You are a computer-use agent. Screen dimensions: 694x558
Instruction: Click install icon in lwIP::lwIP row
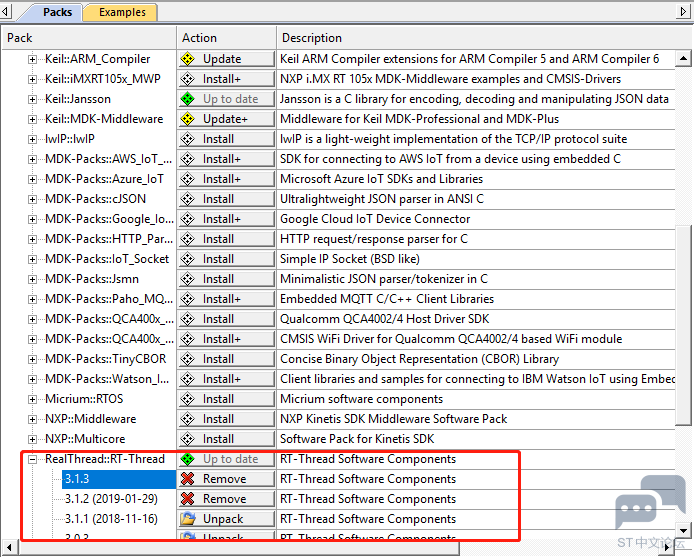click(x=188, y=139)
